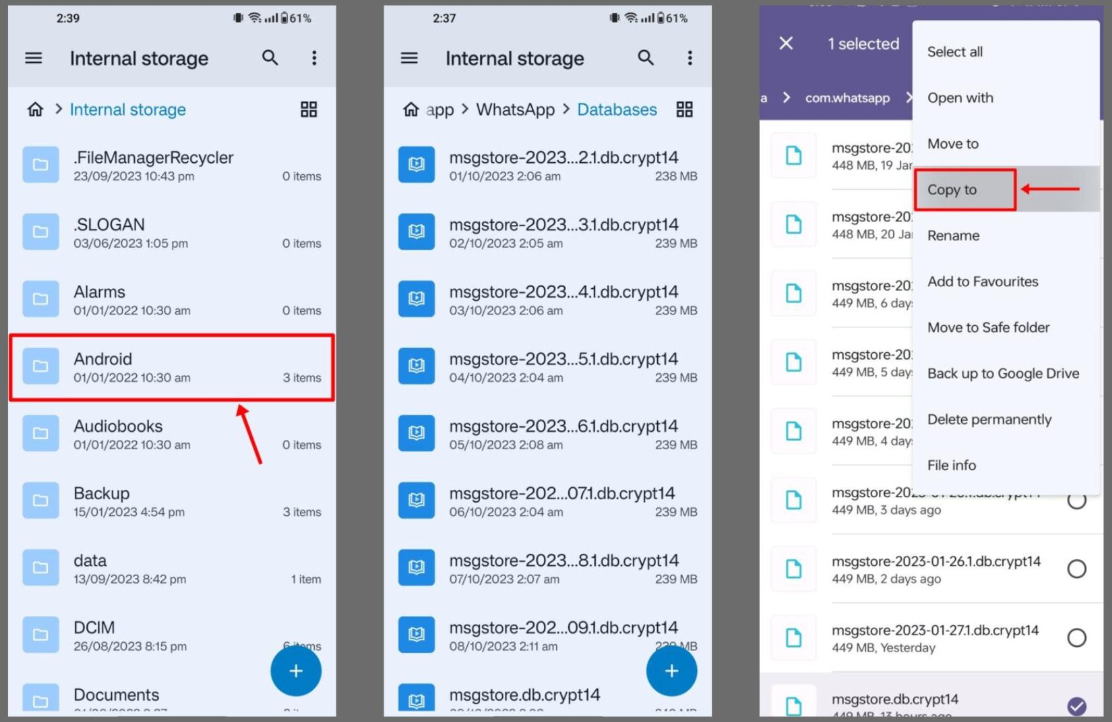1112x722 pixels.
Task: Tap .SLOGAN folder icon
Action: click(40, 232)
